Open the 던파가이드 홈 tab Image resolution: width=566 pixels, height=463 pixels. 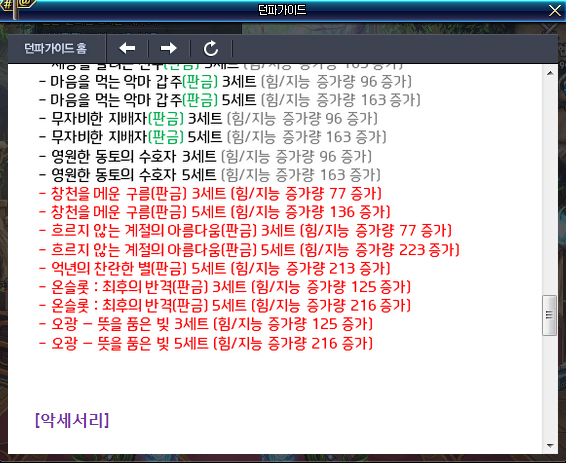(x=56, y=48)
